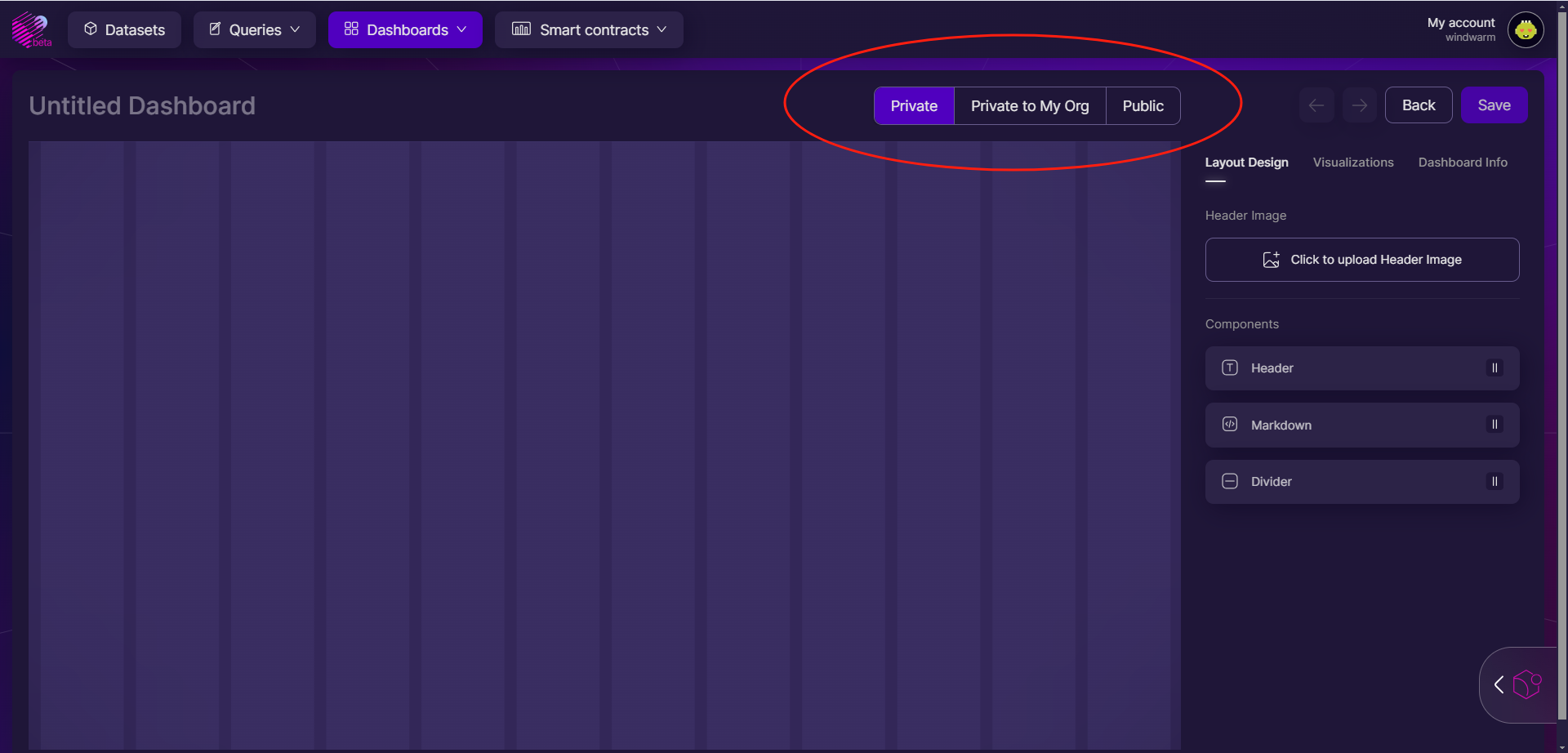This screenshot has width=1568, height=753.
Task: Switch dashboard visibility to Public
Action: tap(1143, 106)
